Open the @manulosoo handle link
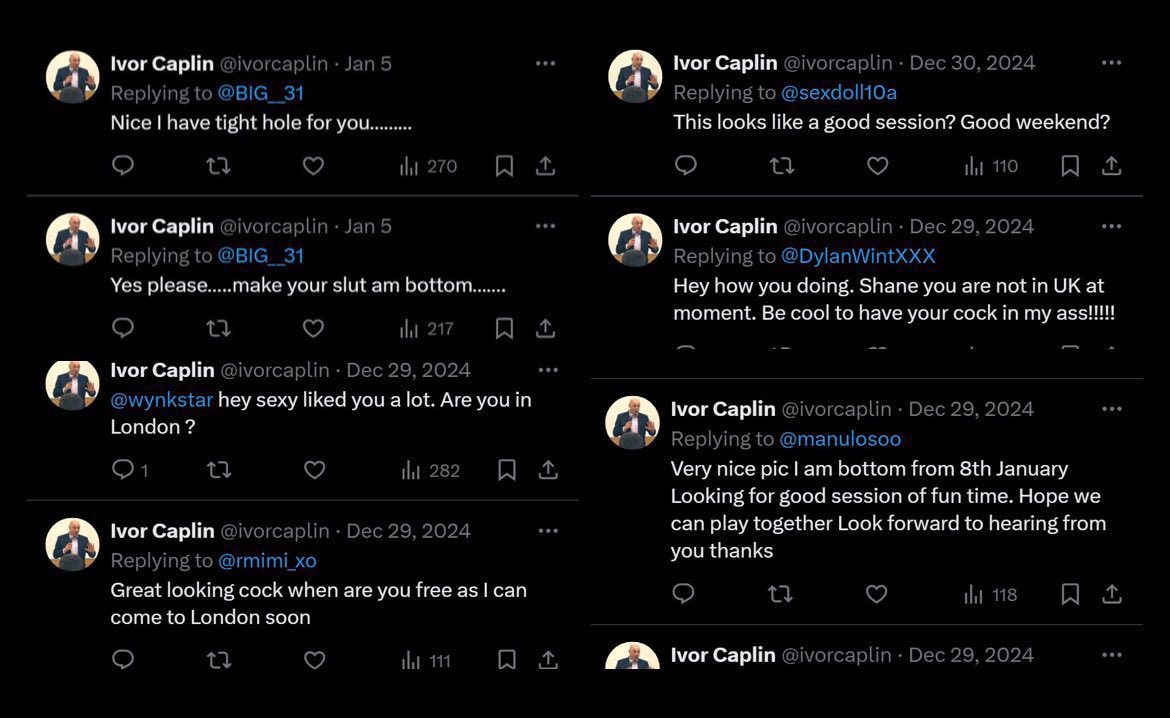This screenshot has width=1170, height=718. [x=840, y=439]
